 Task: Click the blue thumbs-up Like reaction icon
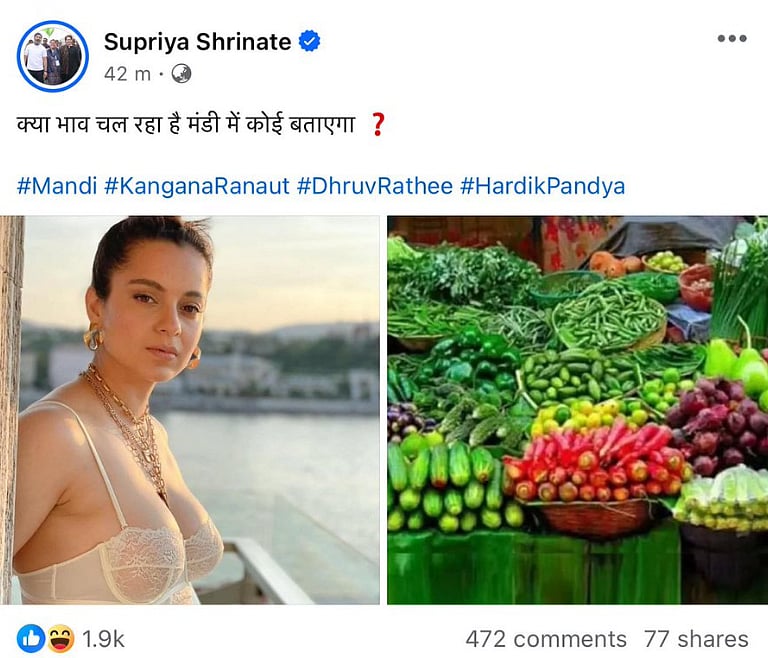click(30, 638)
